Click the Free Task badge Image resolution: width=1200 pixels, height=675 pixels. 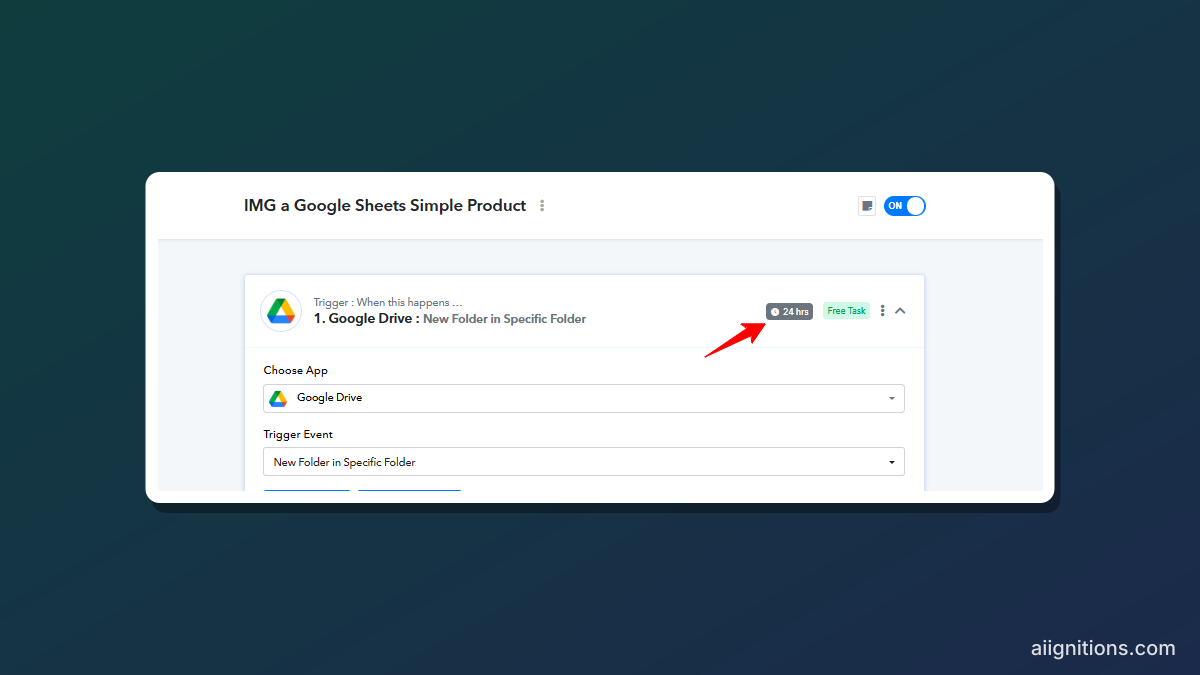coord(846,311)
